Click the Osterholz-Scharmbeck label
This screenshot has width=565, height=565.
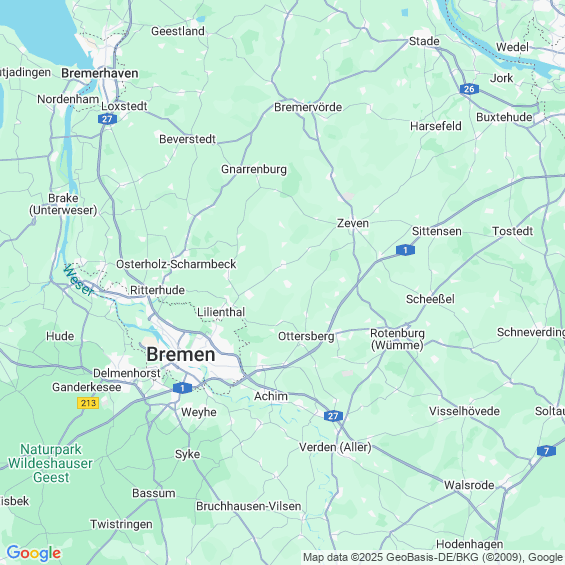pyautogui.click(x=176, y=264)
